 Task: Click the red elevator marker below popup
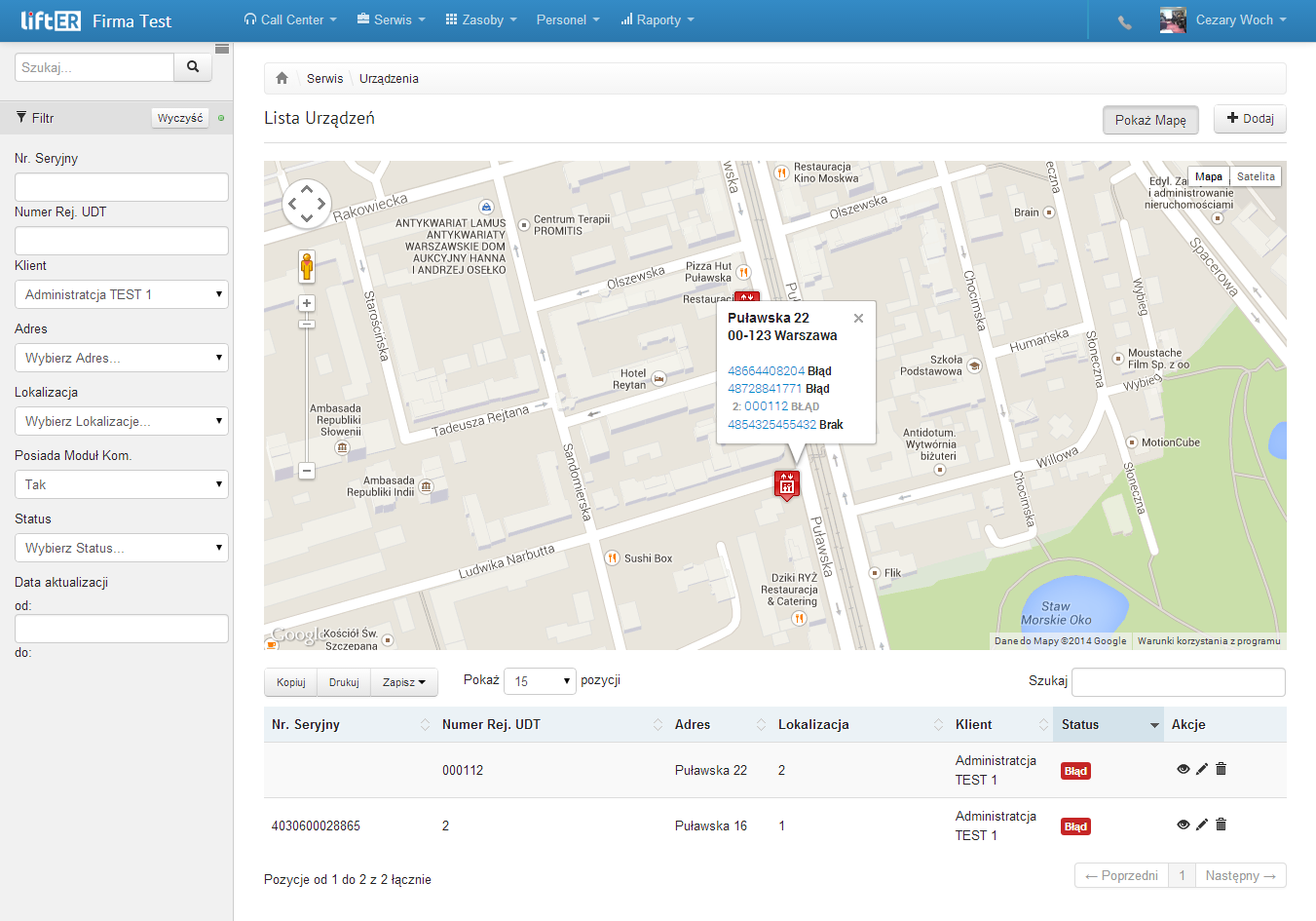click(x=787, y=483)
